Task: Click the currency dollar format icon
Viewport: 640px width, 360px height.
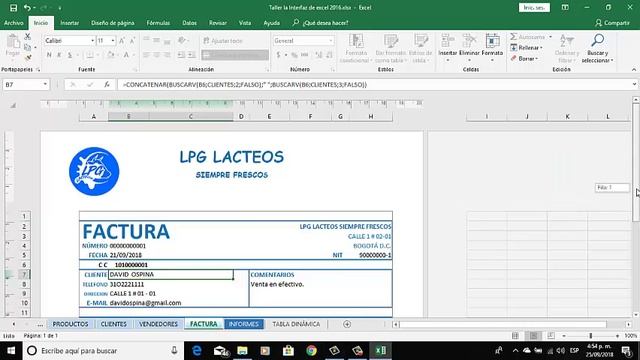Action: tap(278, 55)
